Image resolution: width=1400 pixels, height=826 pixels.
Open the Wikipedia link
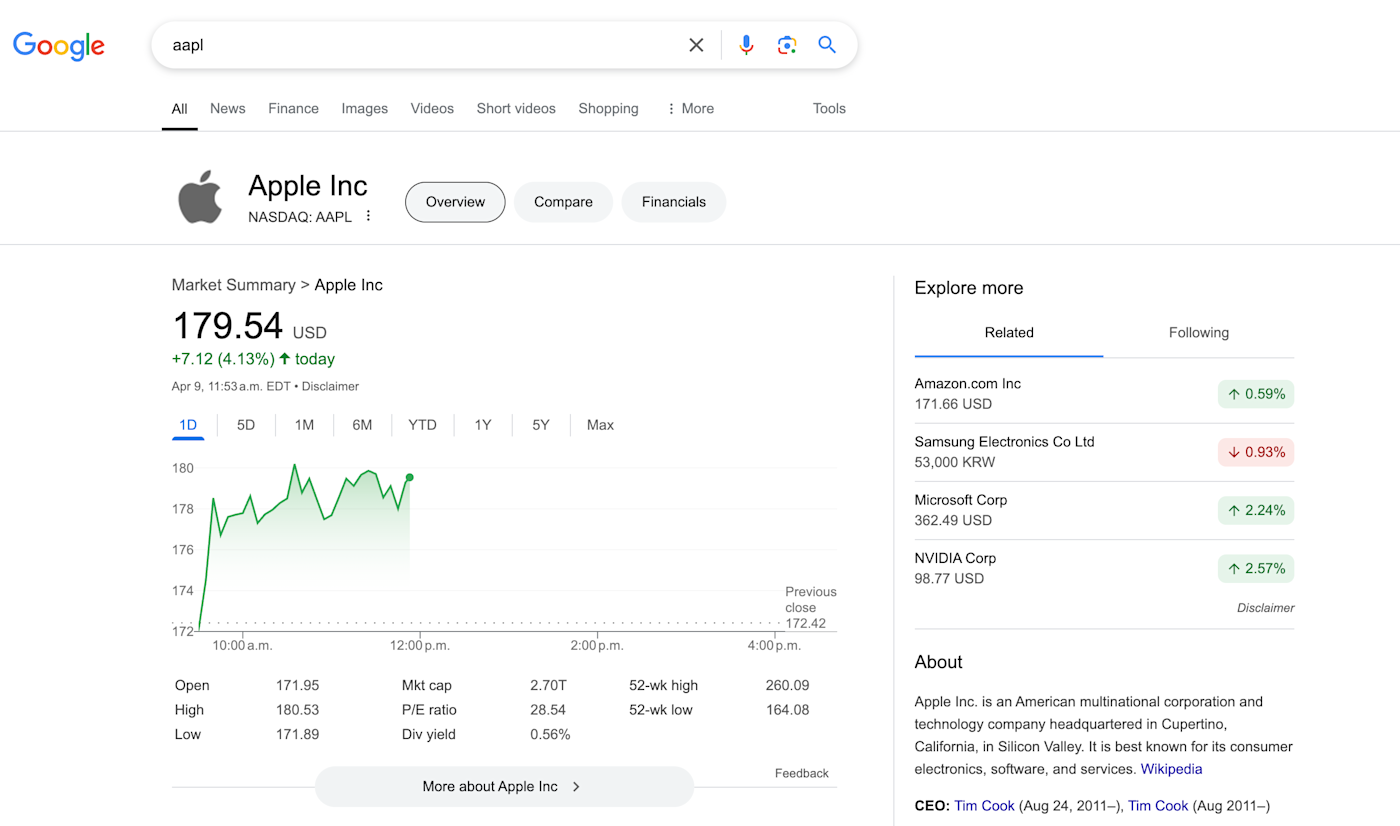(1171, 769)
